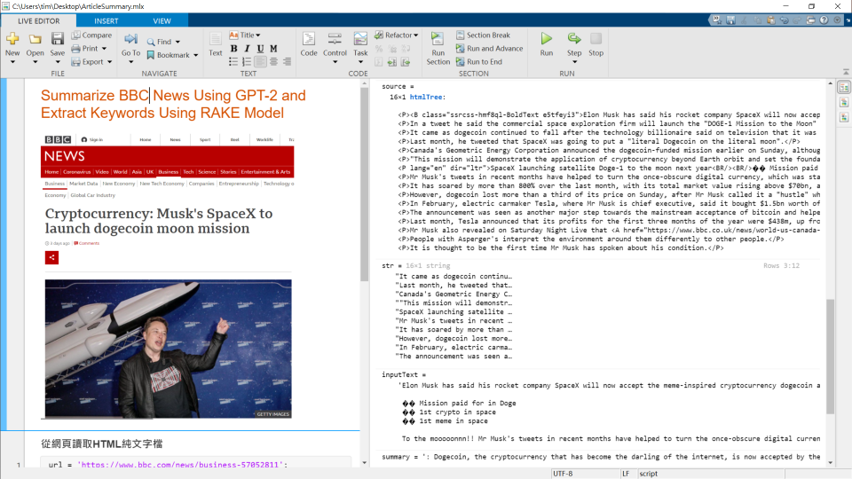Click the quick access Paste icon
The height and width of the screenshot is (479, 852).
click(770, 20)
